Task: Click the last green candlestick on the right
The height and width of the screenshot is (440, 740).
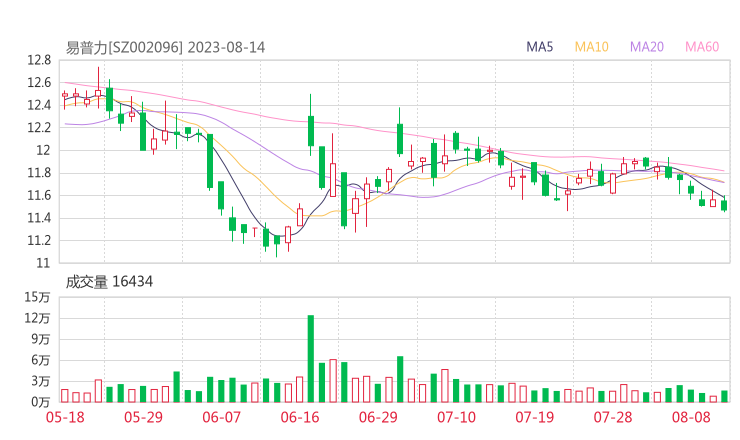Action: click(724, 204)
